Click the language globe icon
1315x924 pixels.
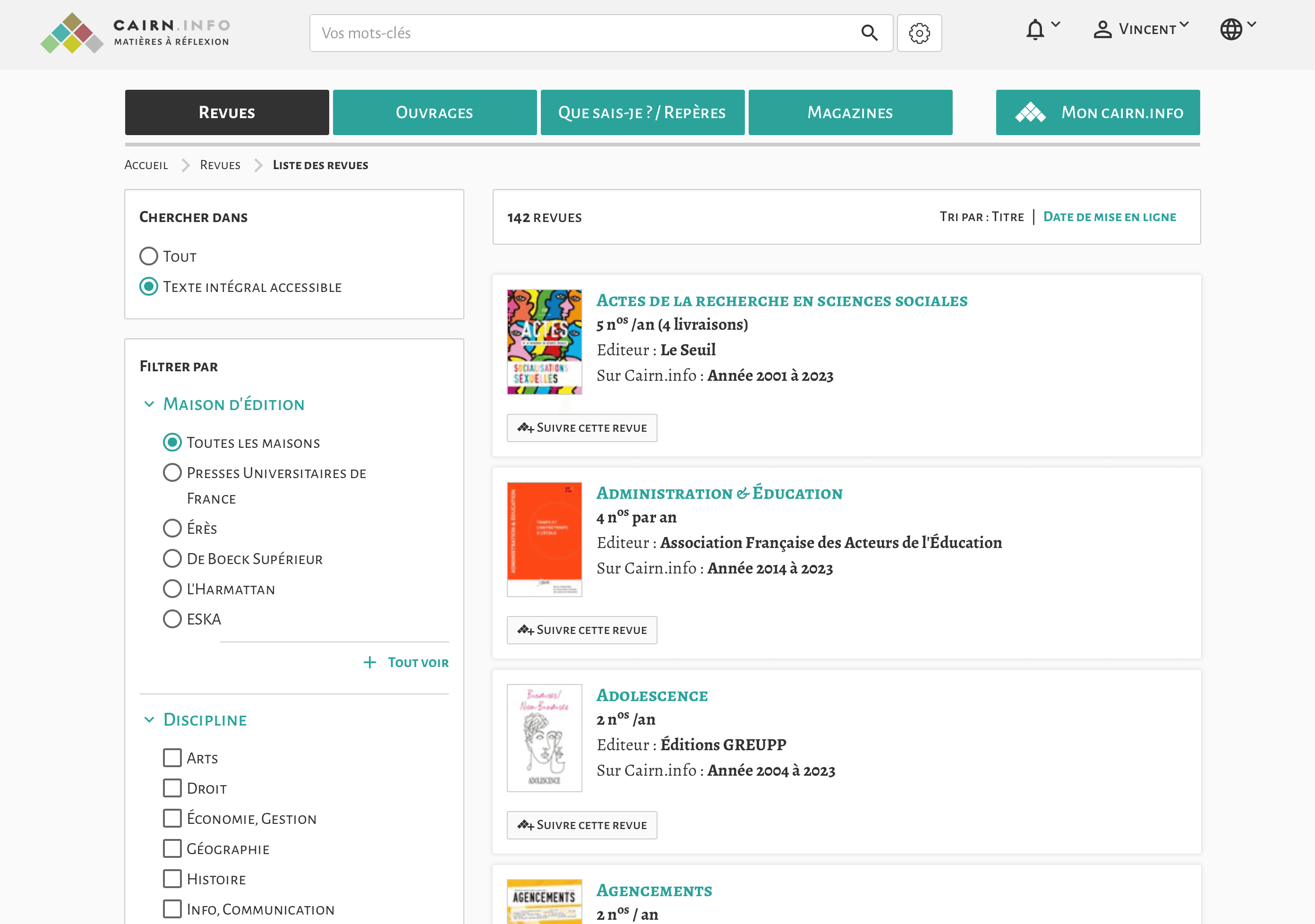tap(1231, 30)
